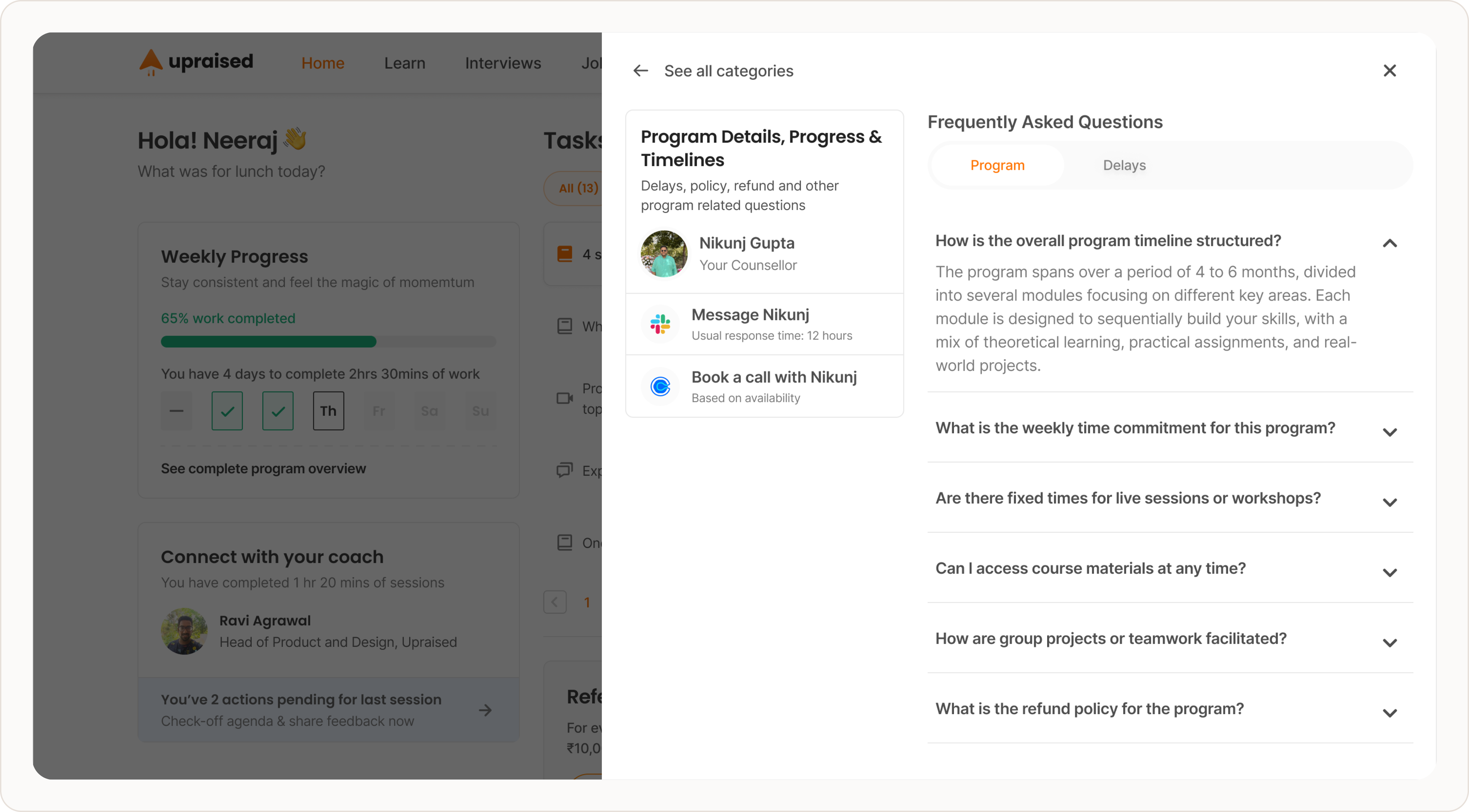The height and width of the screenshot is (812, 1469).
Task: Collapse the overall program timeline question
Action: point(1390,244)
